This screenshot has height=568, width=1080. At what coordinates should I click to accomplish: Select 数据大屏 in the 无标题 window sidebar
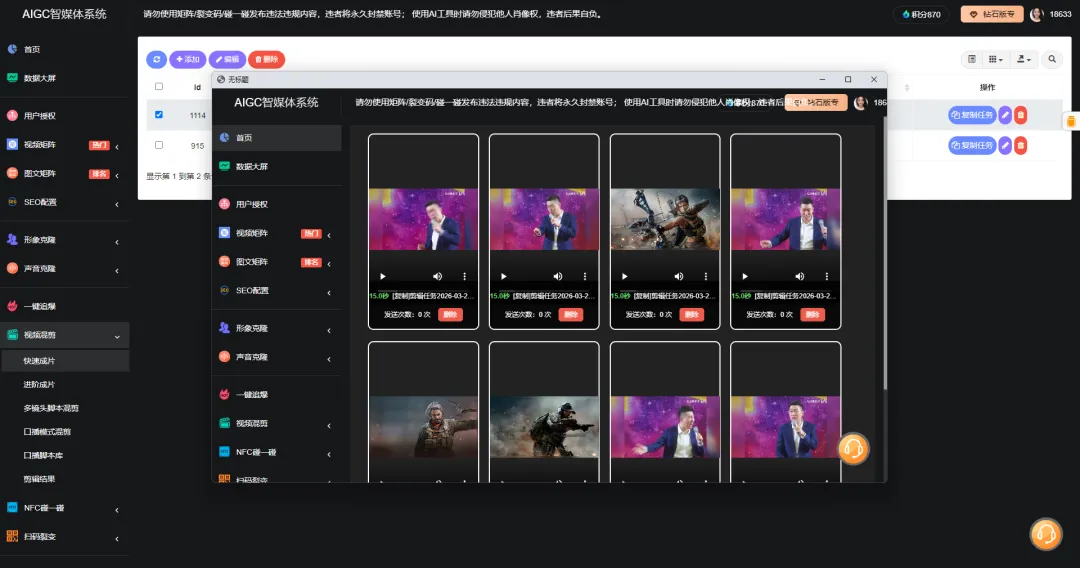276,167
